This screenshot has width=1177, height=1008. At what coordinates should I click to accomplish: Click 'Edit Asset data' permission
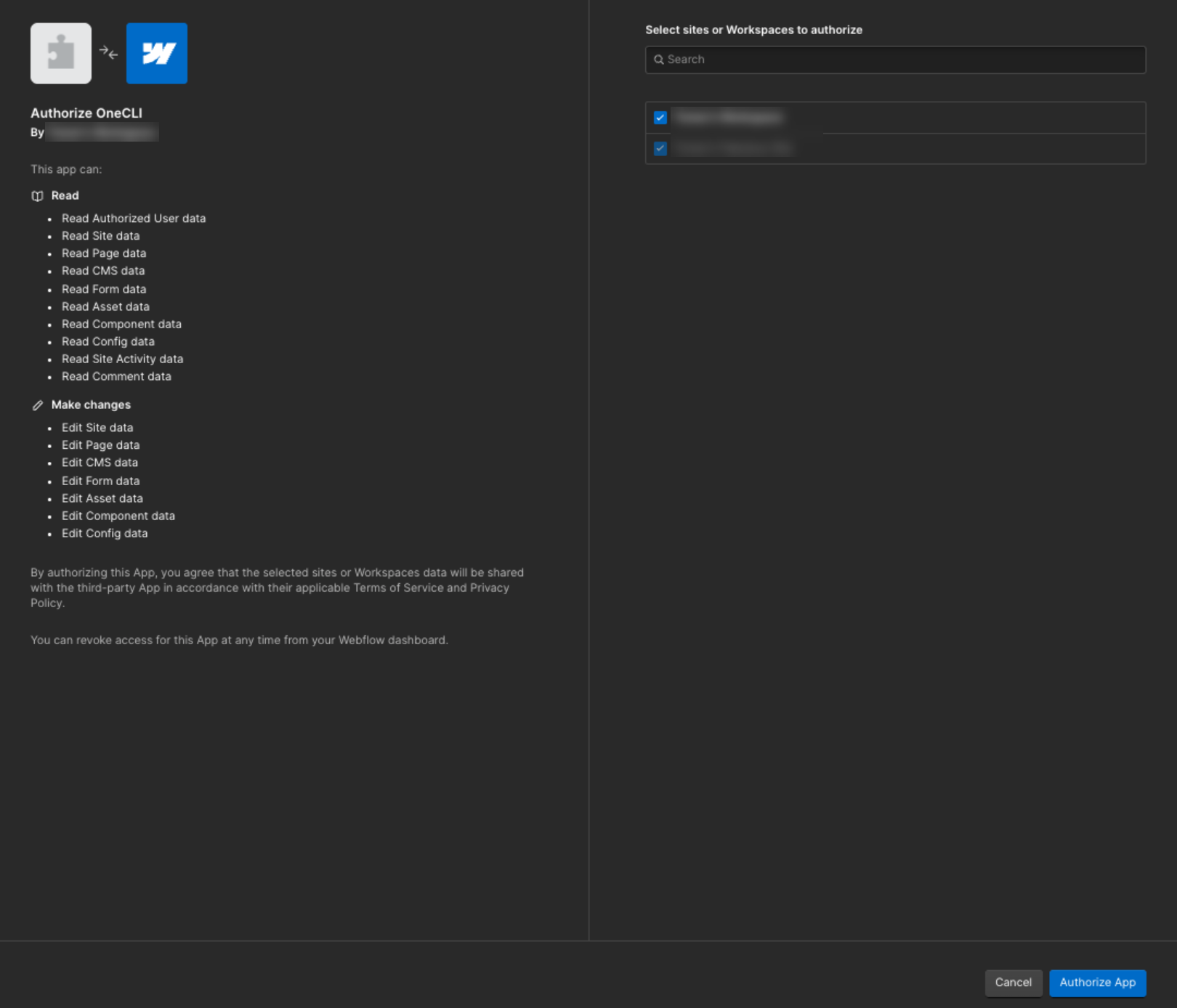pyautogui.click(x=102, y=498)
